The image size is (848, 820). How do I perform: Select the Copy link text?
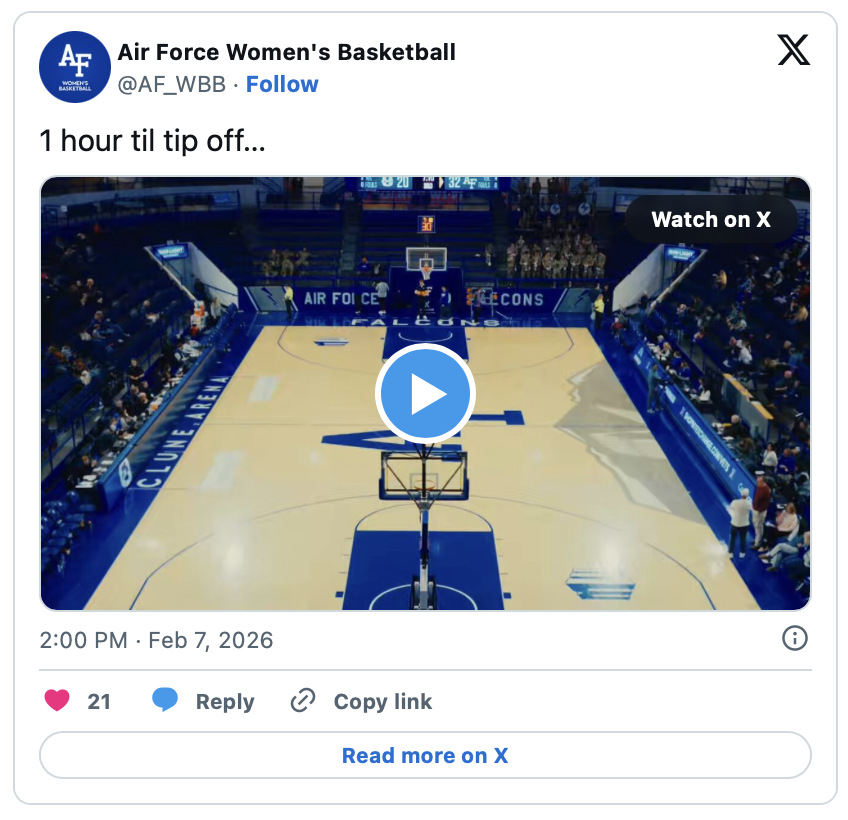[383, 702]
